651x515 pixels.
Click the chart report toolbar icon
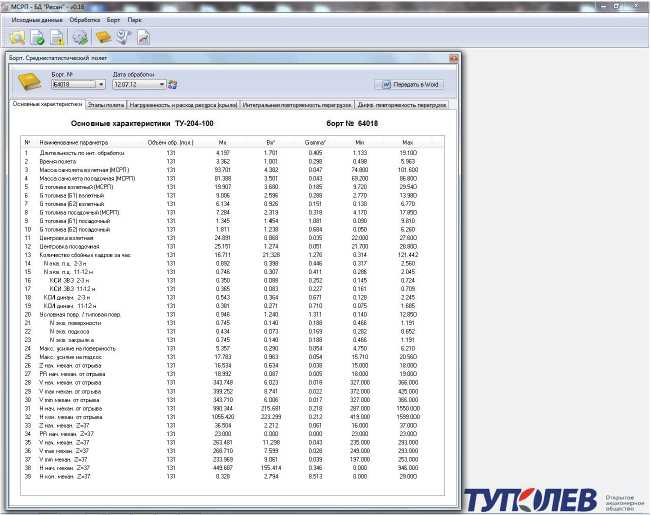point(144,38)
